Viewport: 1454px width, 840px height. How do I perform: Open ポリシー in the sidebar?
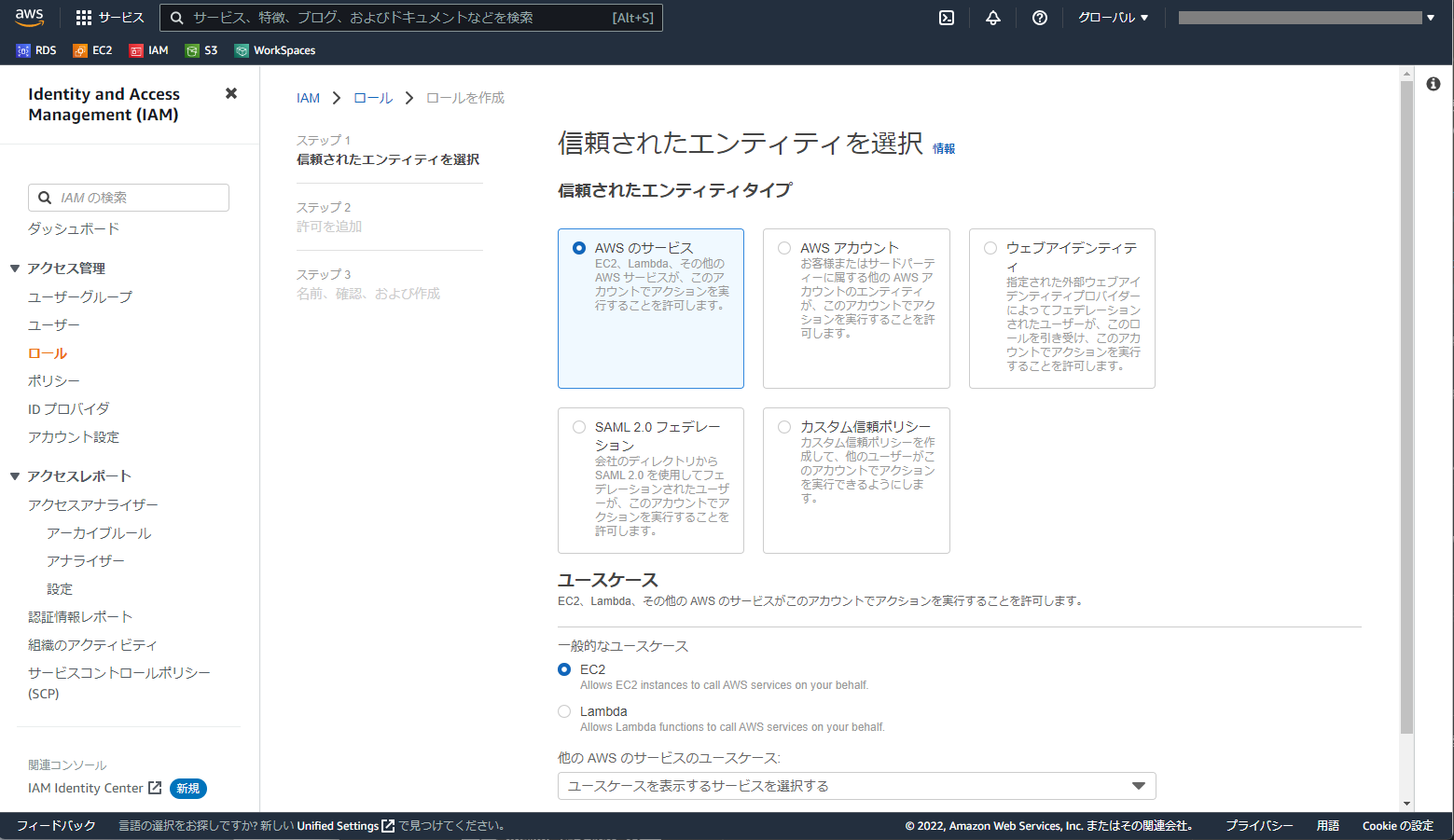click(54, 381)
